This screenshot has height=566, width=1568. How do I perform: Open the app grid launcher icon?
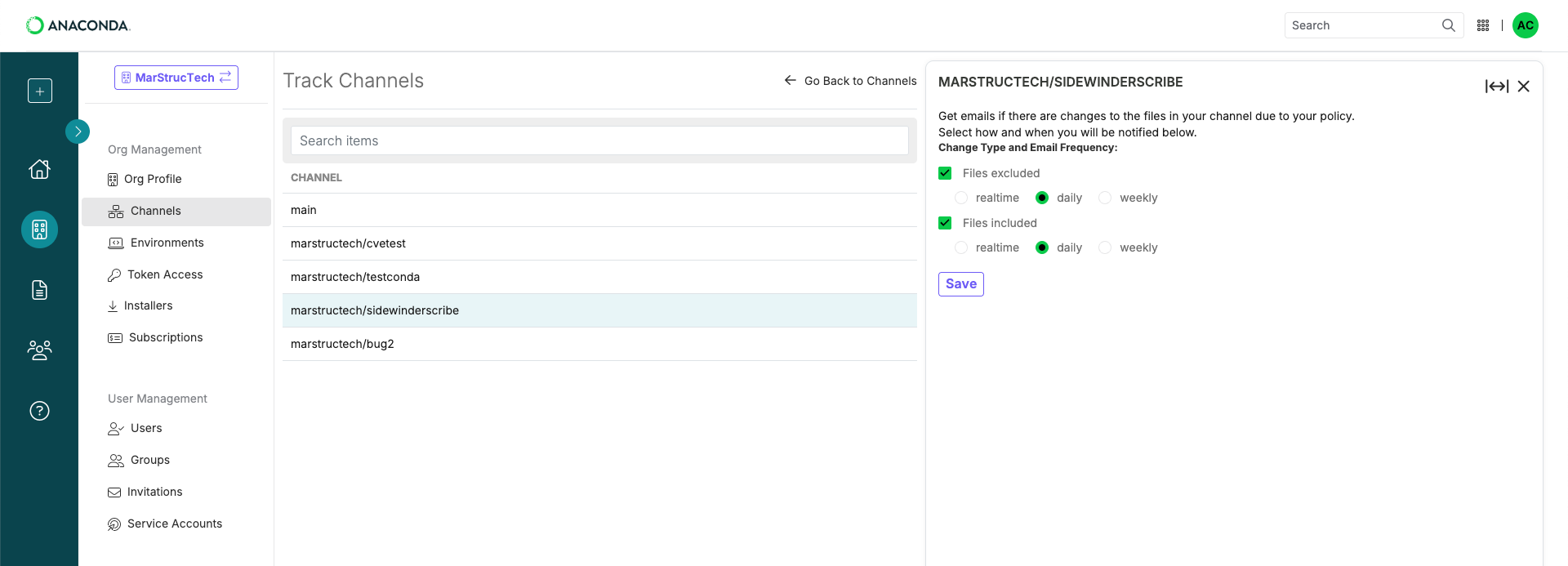pyautogui.click(x=1483, y=25)
